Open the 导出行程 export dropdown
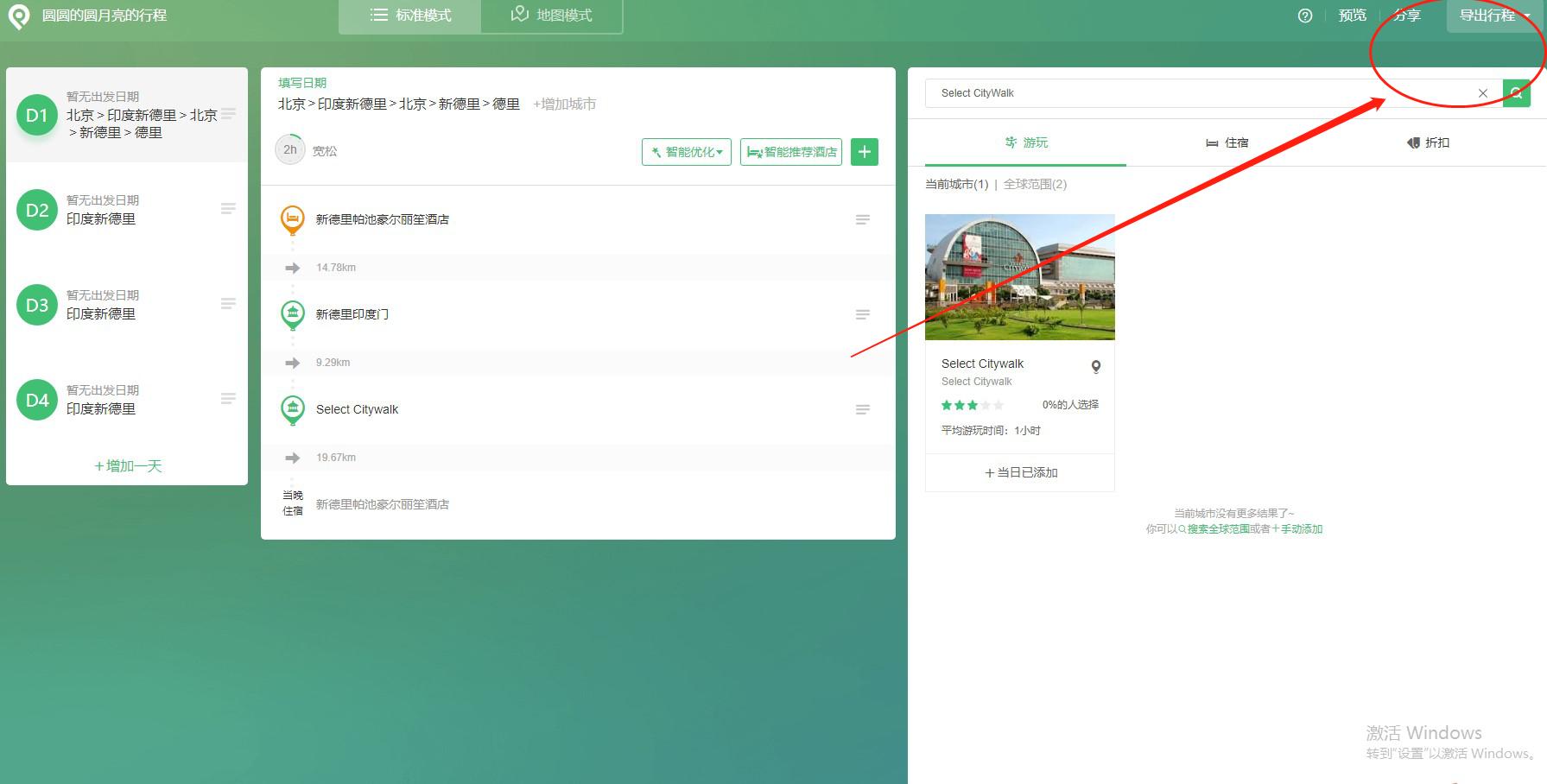The image size is (1547, 784). point(1487,15)
